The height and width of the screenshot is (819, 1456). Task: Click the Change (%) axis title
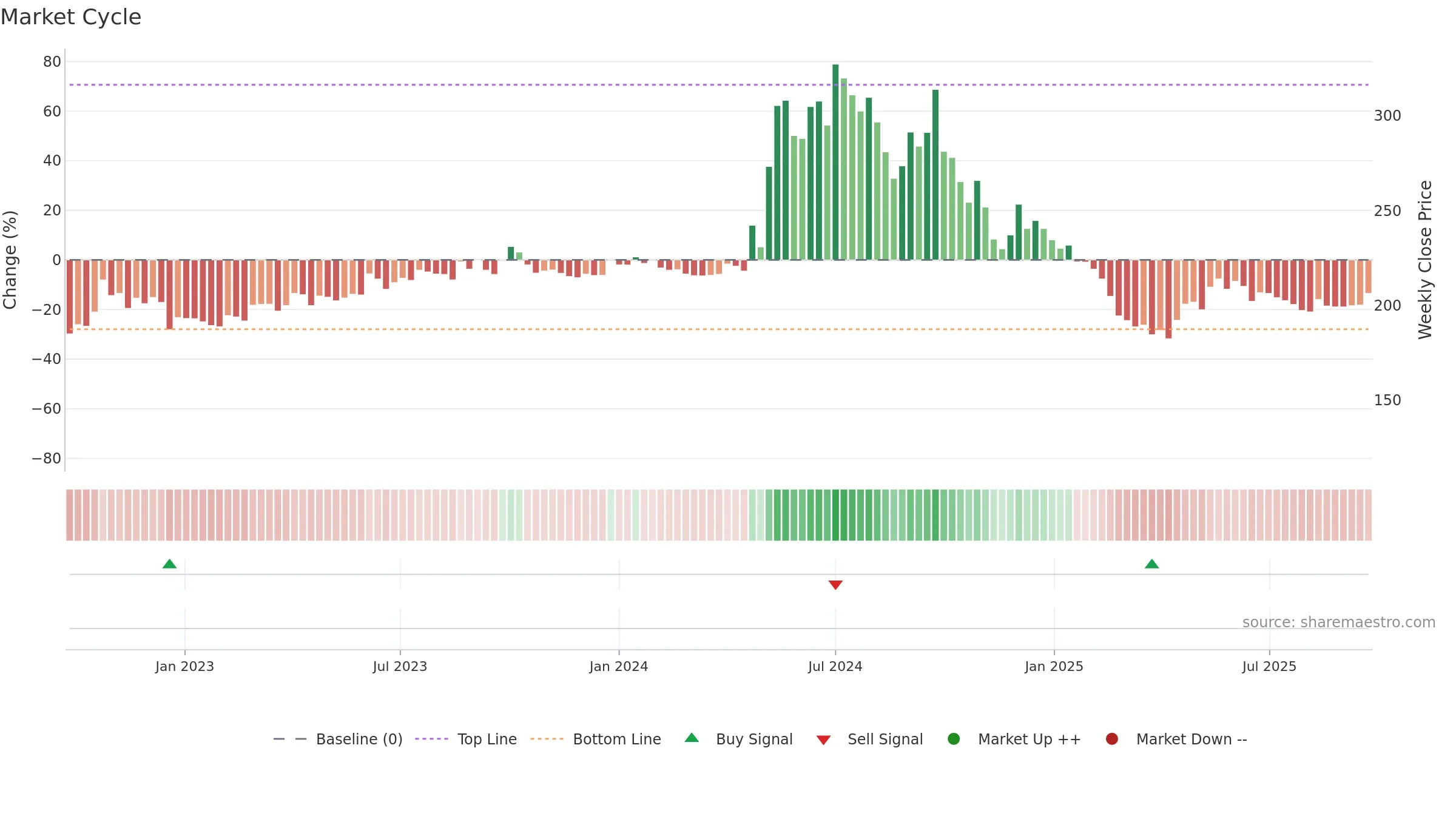point(10,260)
